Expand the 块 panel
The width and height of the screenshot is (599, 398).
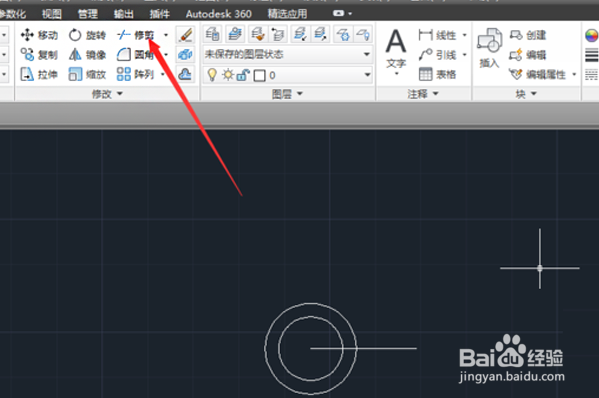[x=526, y=94]
